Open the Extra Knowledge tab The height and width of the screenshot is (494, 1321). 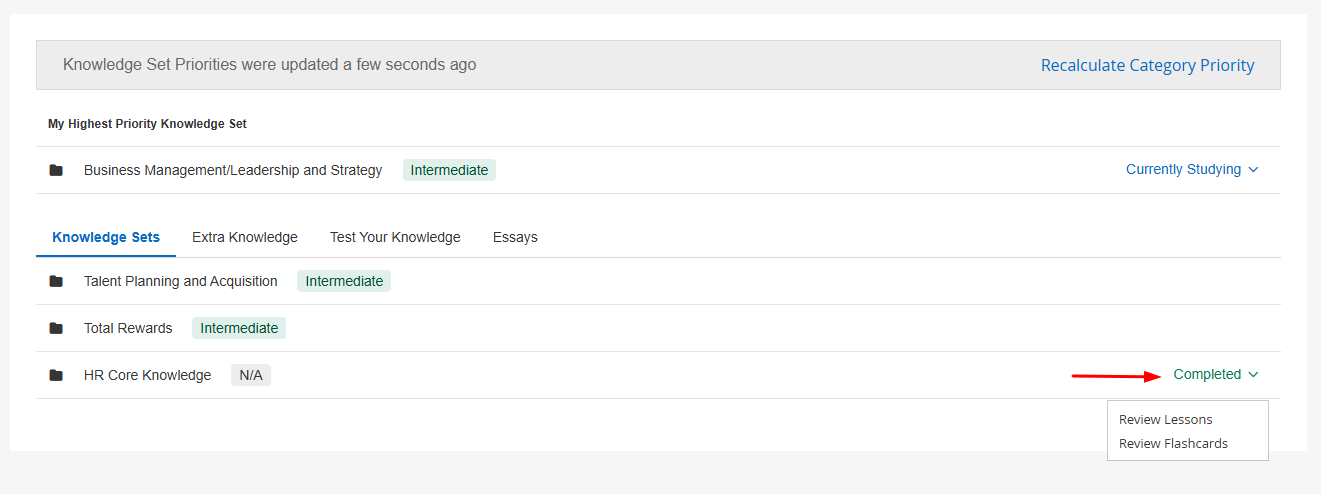[245, 238]
